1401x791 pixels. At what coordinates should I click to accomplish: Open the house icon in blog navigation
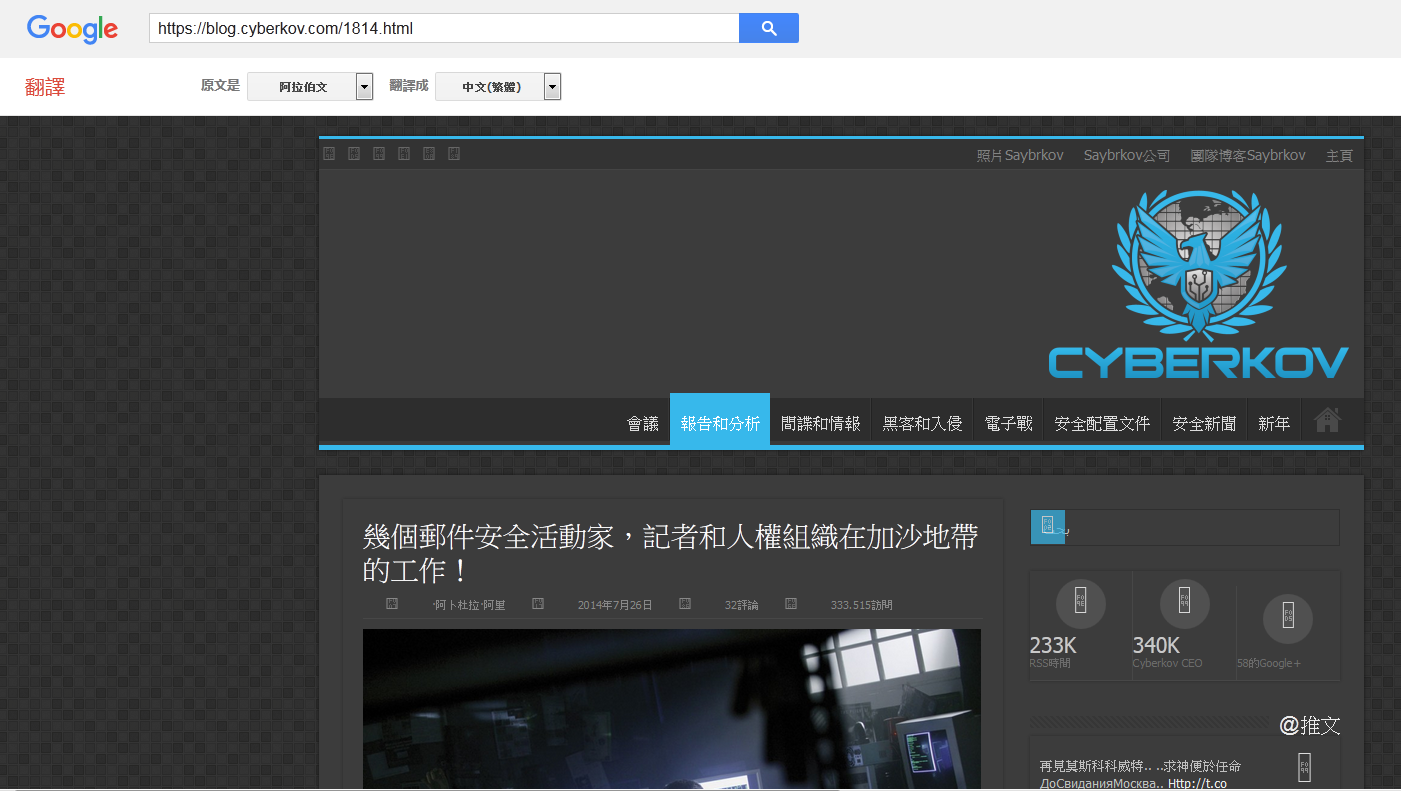pyautogui.click(x=1327, y=420)
